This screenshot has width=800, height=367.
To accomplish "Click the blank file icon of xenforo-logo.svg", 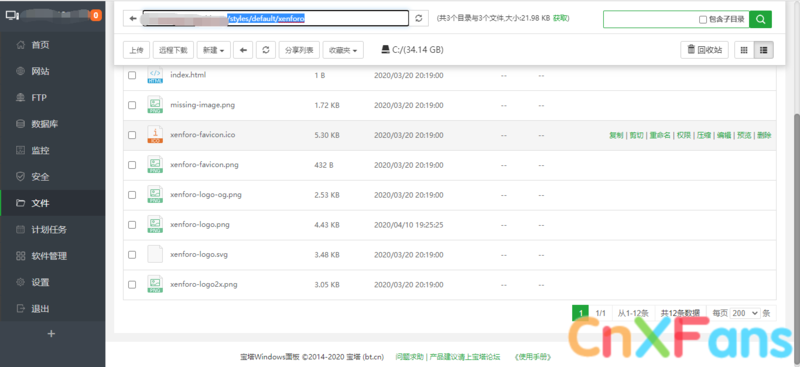I will [155, 254].
